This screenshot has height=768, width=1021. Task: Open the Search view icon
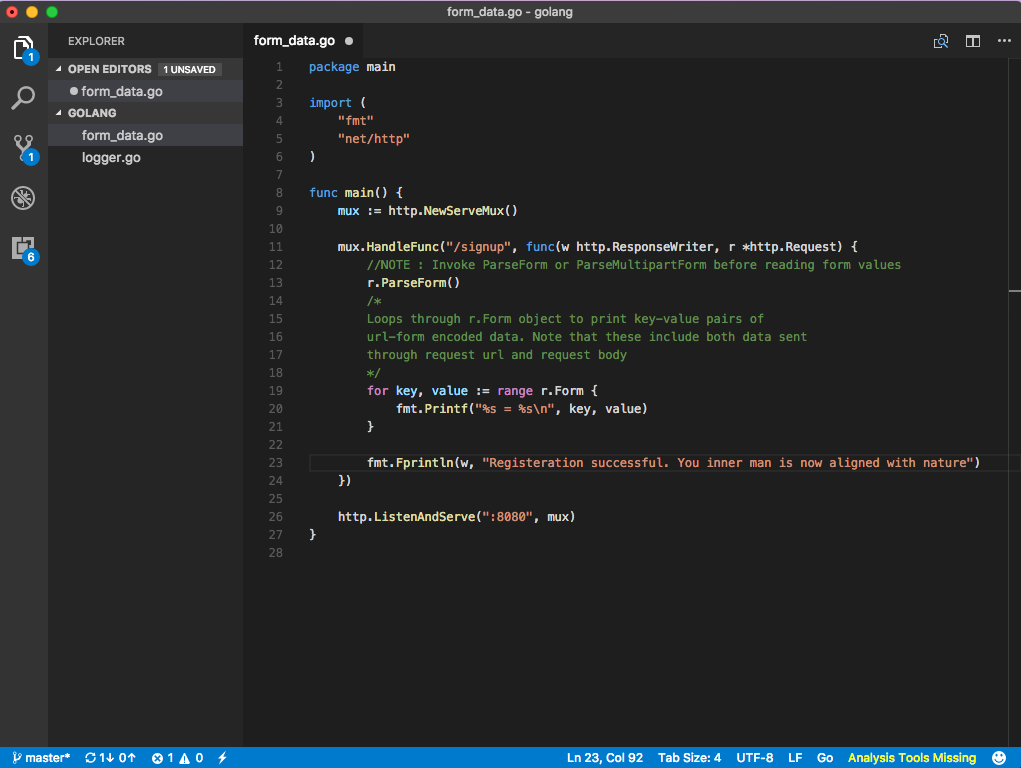[23, 98]
